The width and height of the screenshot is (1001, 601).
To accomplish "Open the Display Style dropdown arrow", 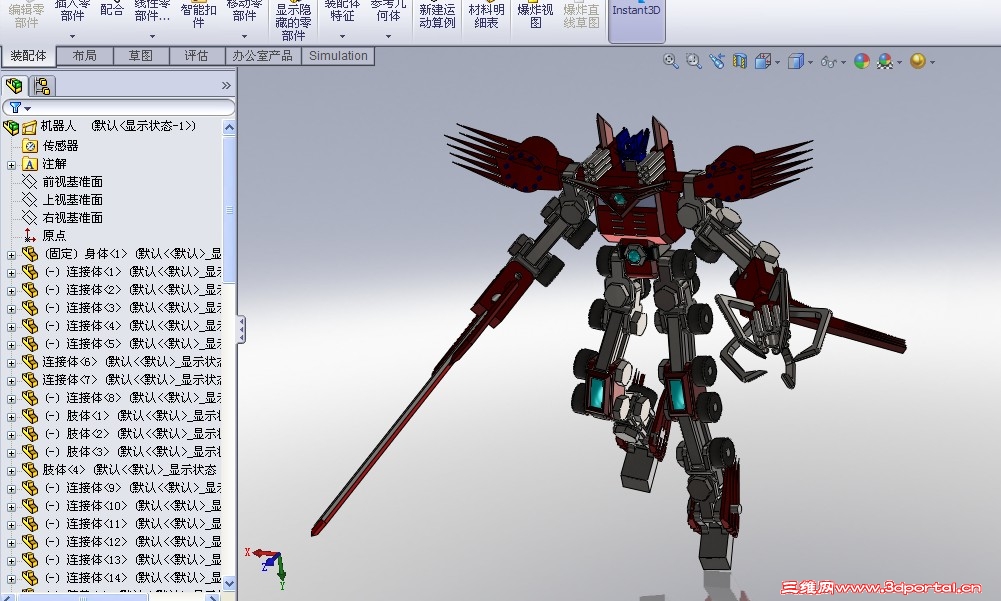I will (810, 63).
